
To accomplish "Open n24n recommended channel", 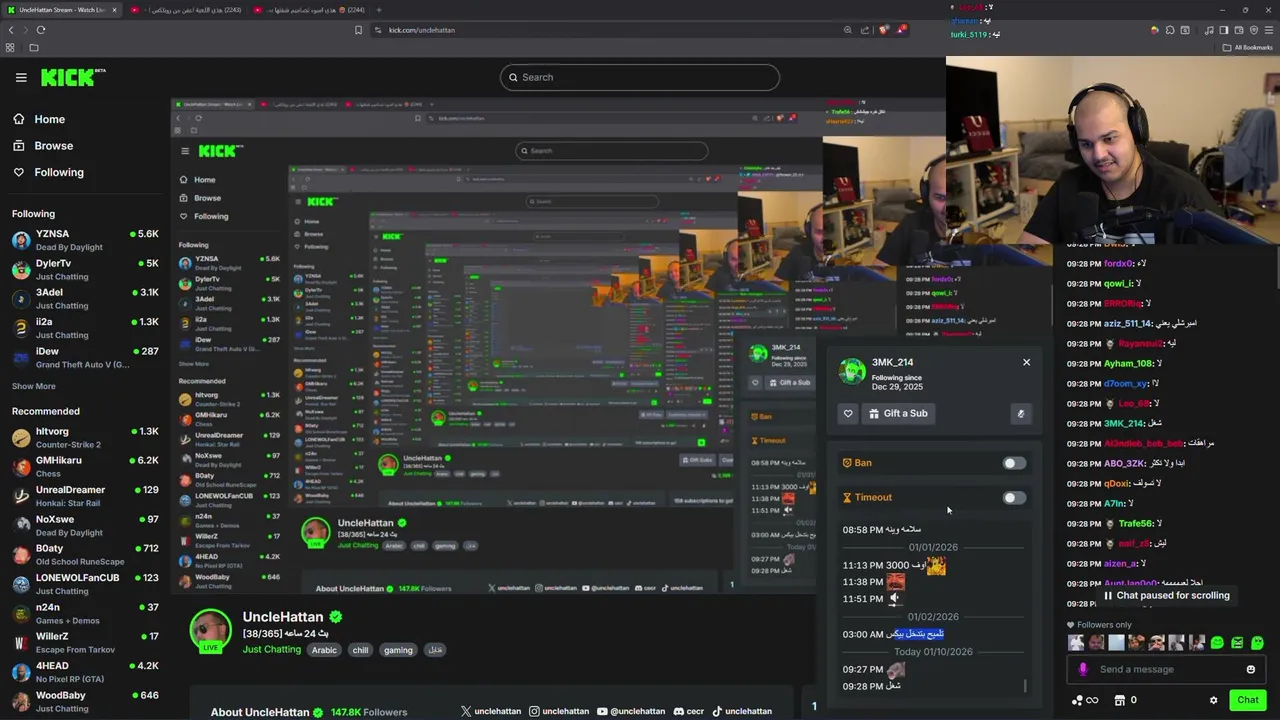I will [85, 613].
